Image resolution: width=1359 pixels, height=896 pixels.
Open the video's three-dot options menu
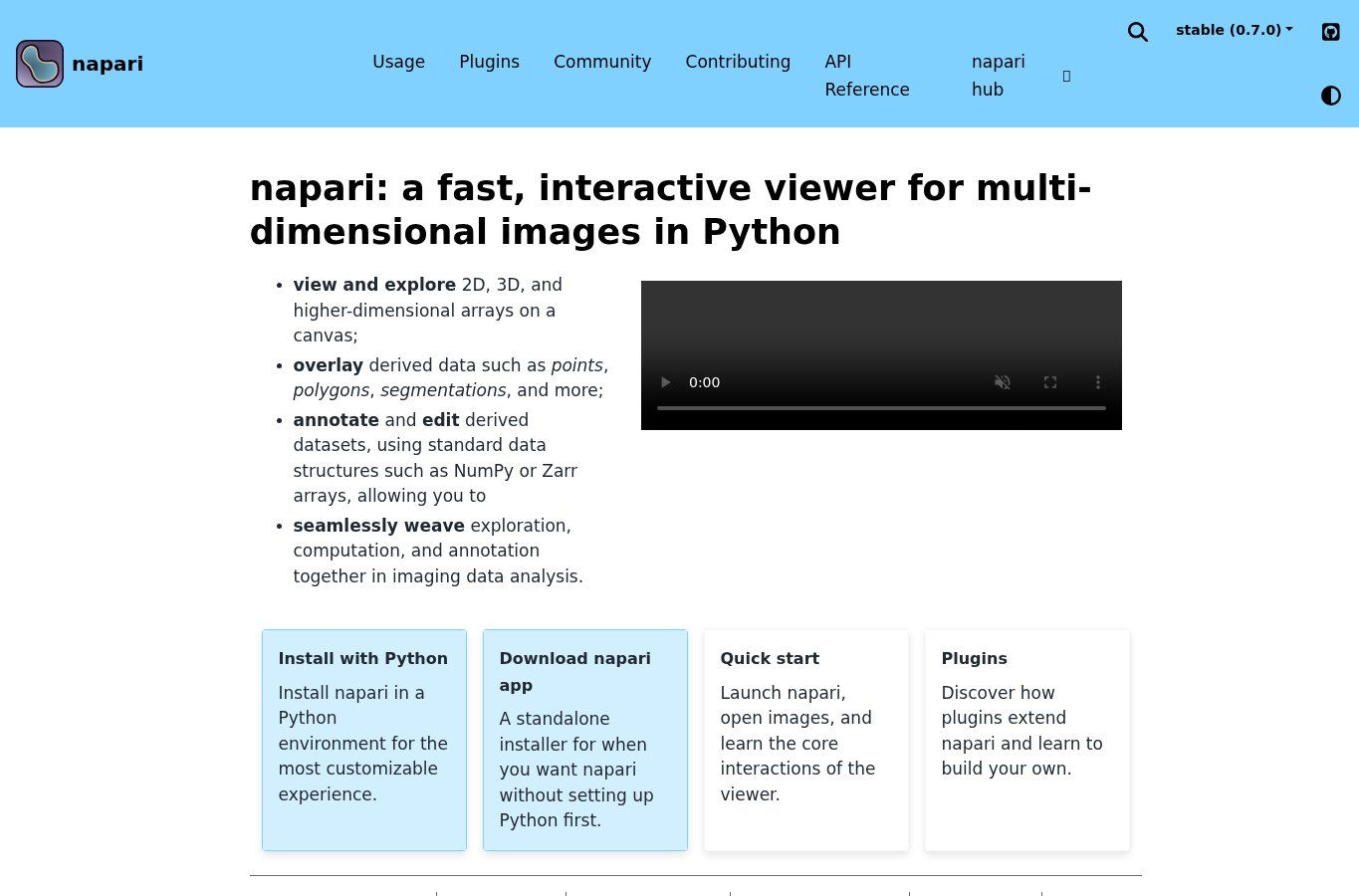(1098, 382)
